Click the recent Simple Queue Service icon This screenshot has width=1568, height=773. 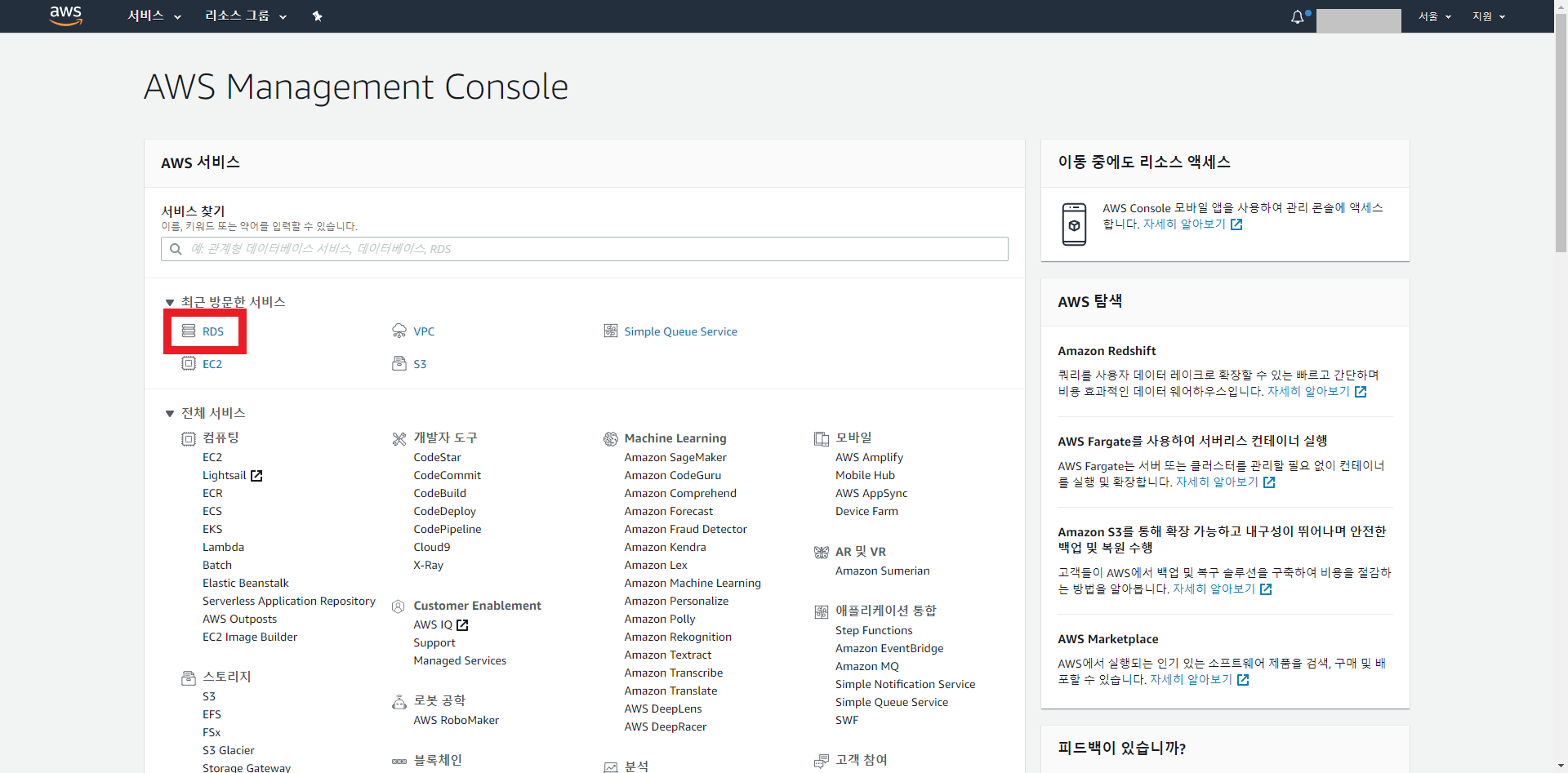click(611, 331)
